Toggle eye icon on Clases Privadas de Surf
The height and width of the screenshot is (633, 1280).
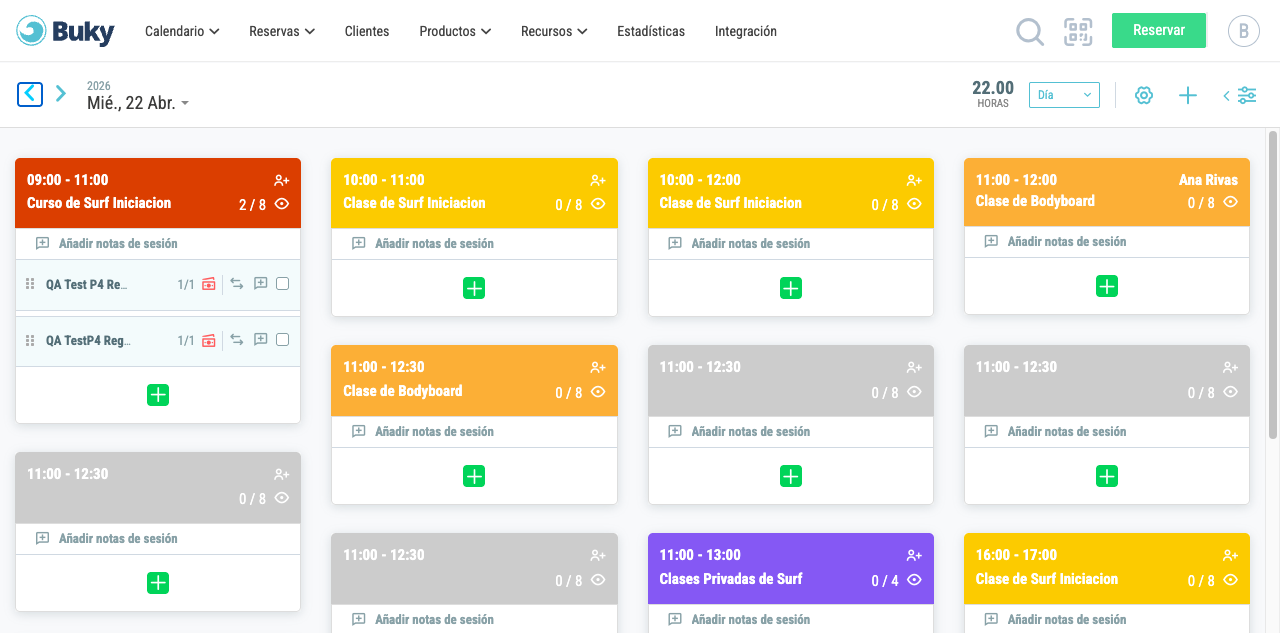914,580
